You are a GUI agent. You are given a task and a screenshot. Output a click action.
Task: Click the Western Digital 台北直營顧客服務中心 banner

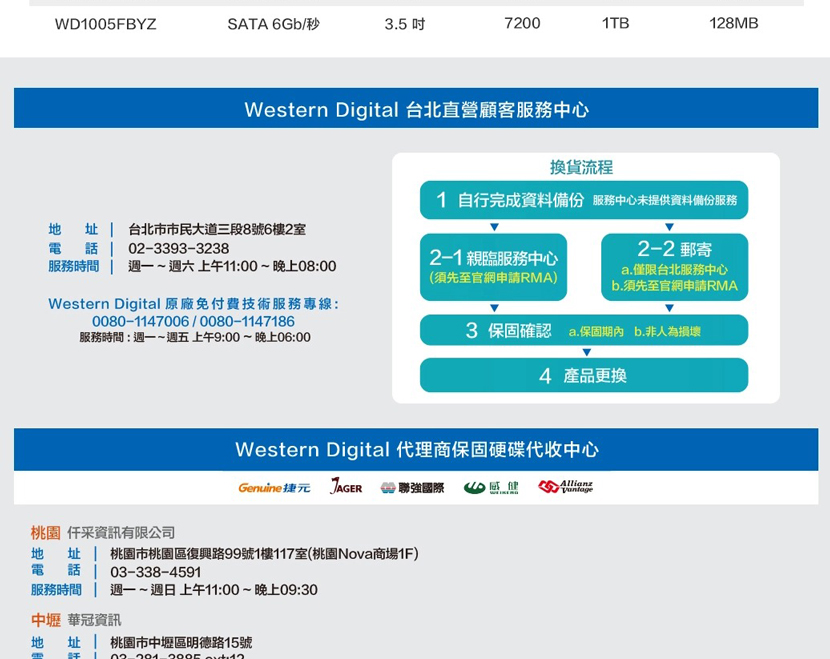416,109
